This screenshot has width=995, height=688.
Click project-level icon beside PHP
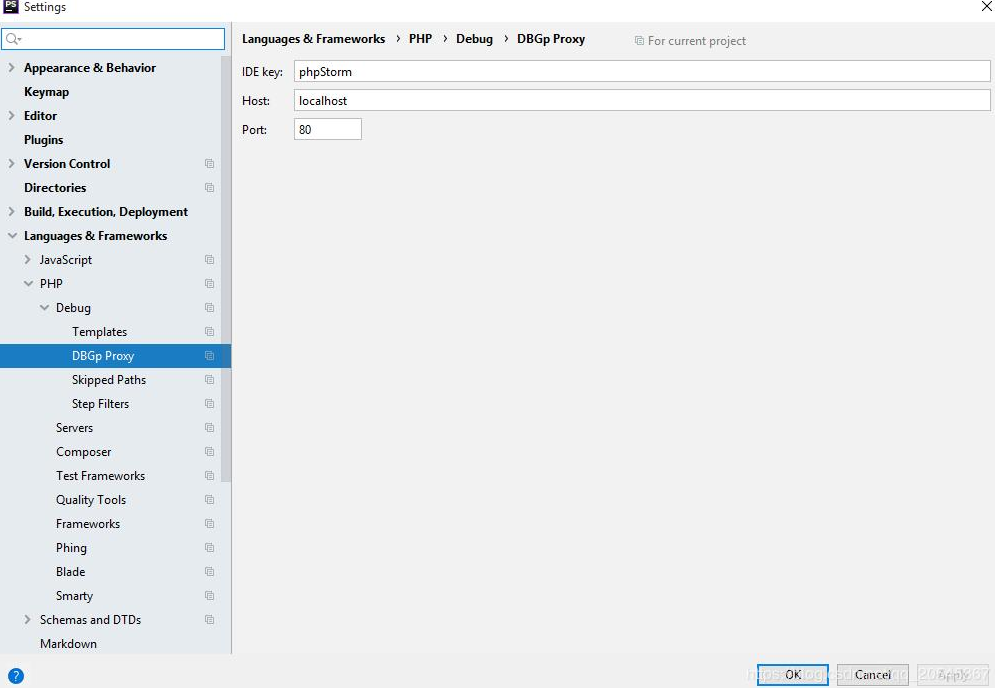click(x=209, y=284)
